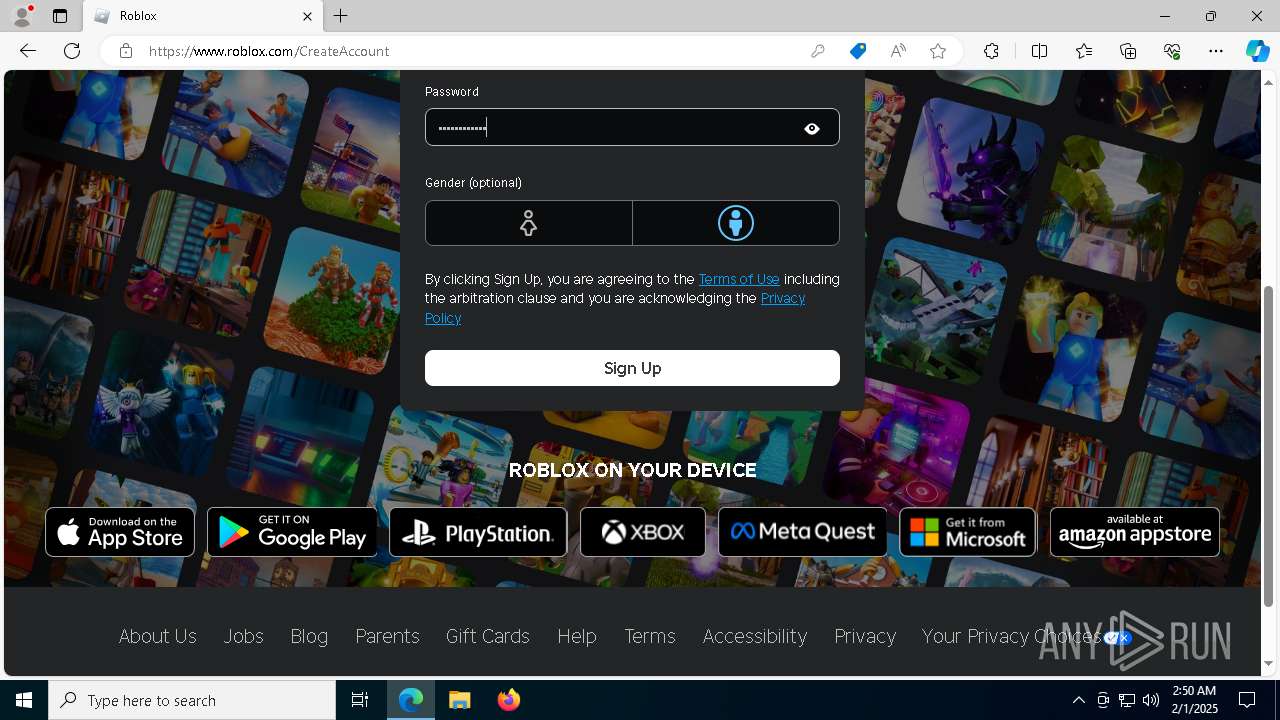Open volume control in tray
This screenshot has width=1280, height=720.
[x=1151, y=700]
